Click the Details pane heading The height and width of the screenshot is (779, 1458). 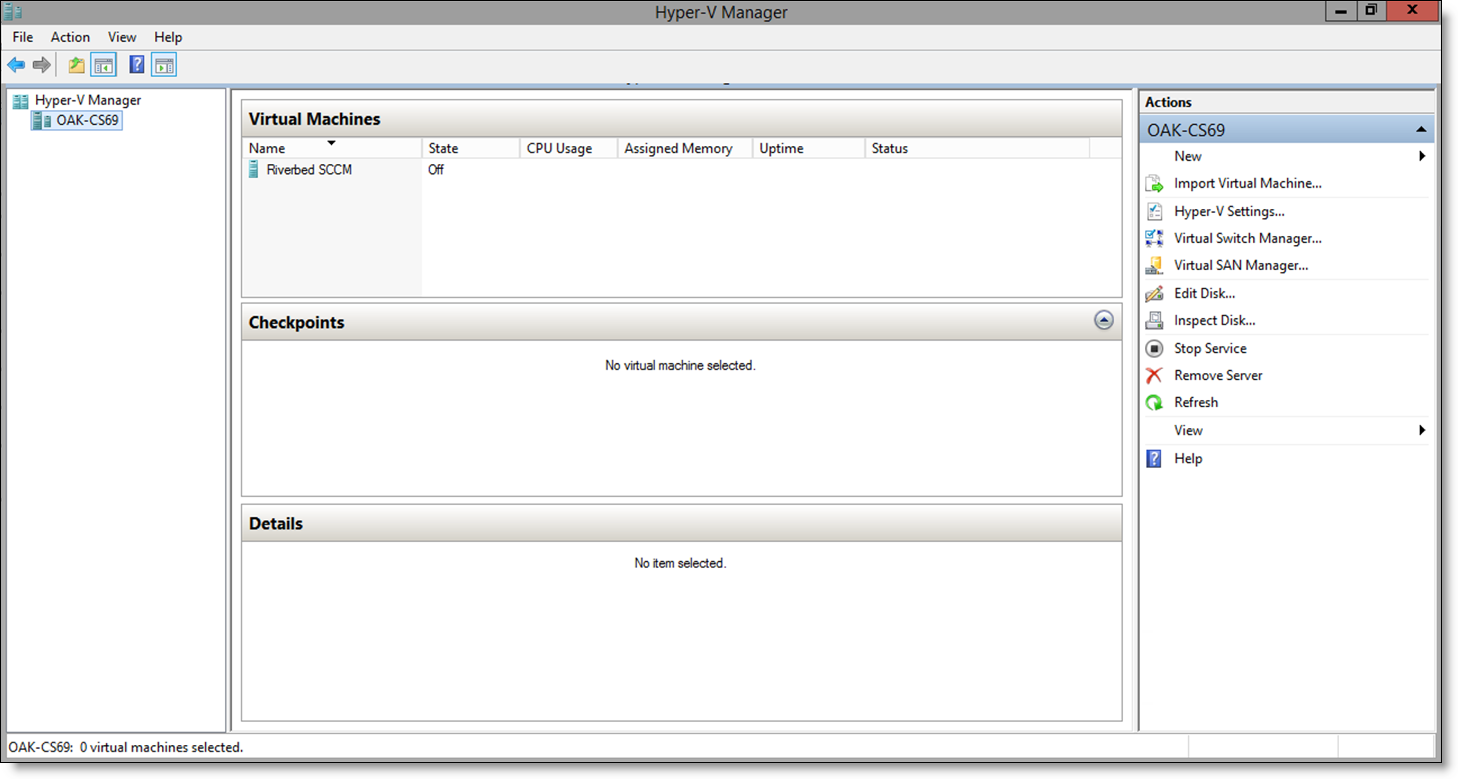point(276,523)
